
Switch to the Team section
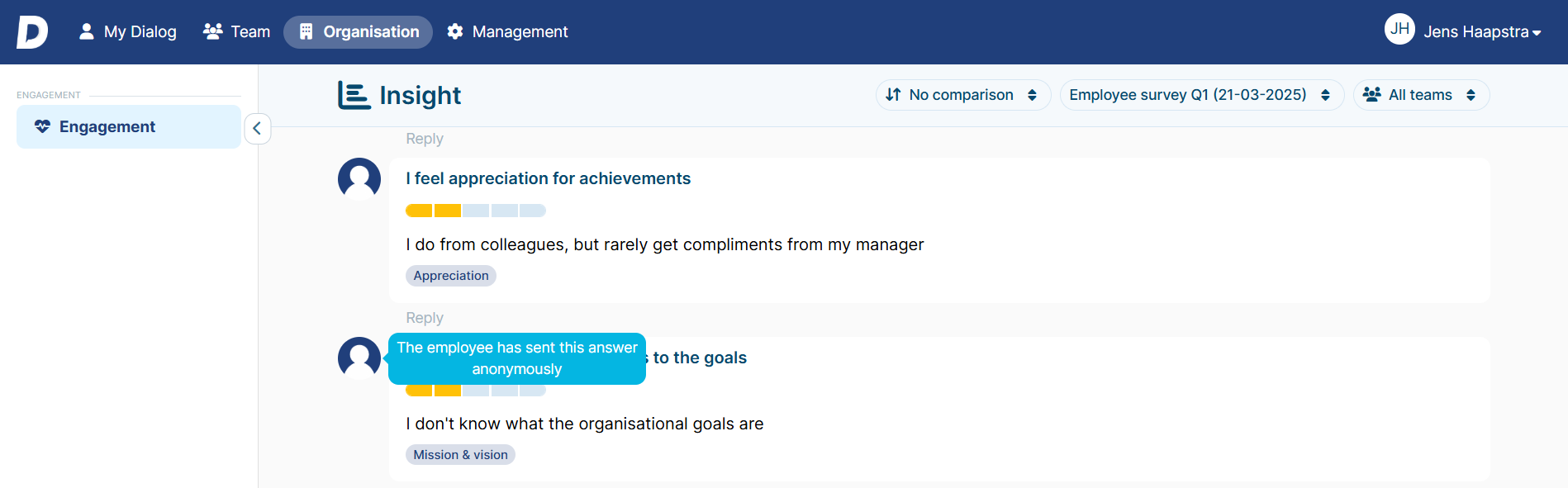pyautogui.click(x=236, y=32)
